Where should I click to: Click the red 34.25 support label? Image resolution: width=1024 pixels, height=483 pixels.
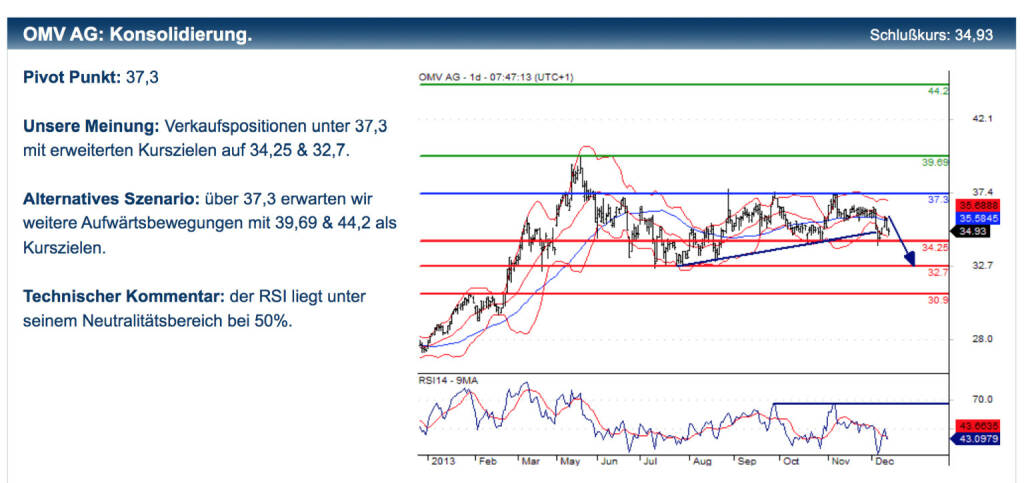tap(935, 248)
